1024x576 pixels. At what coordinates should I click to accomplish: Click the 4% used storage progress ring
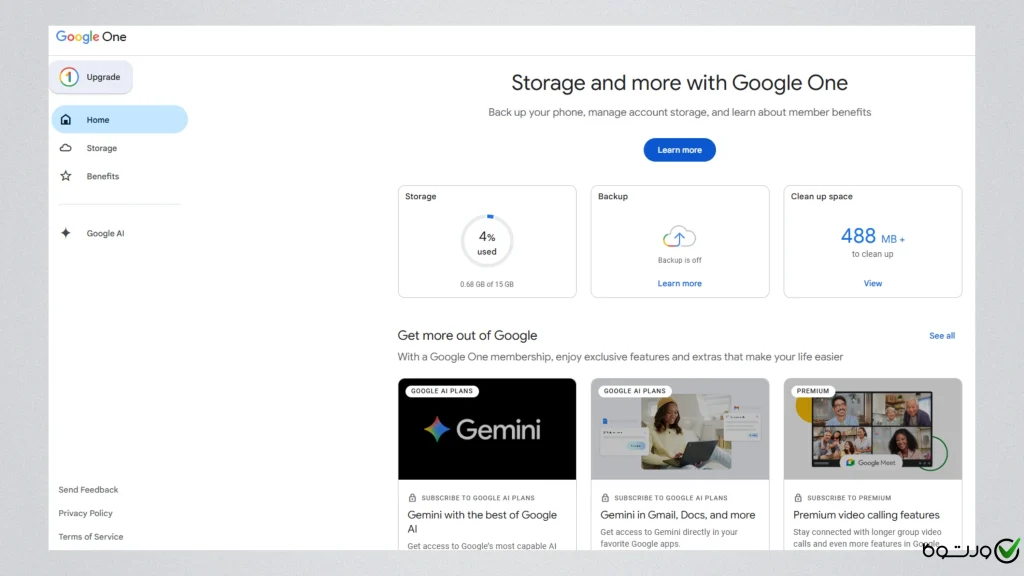(x=487, y=241)
